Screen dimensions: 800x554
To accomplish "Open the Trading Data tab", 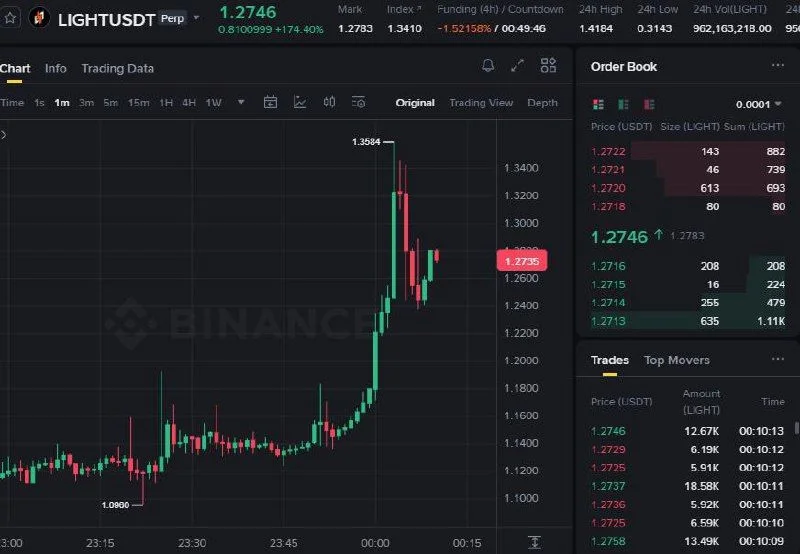I will coord(117,68).
